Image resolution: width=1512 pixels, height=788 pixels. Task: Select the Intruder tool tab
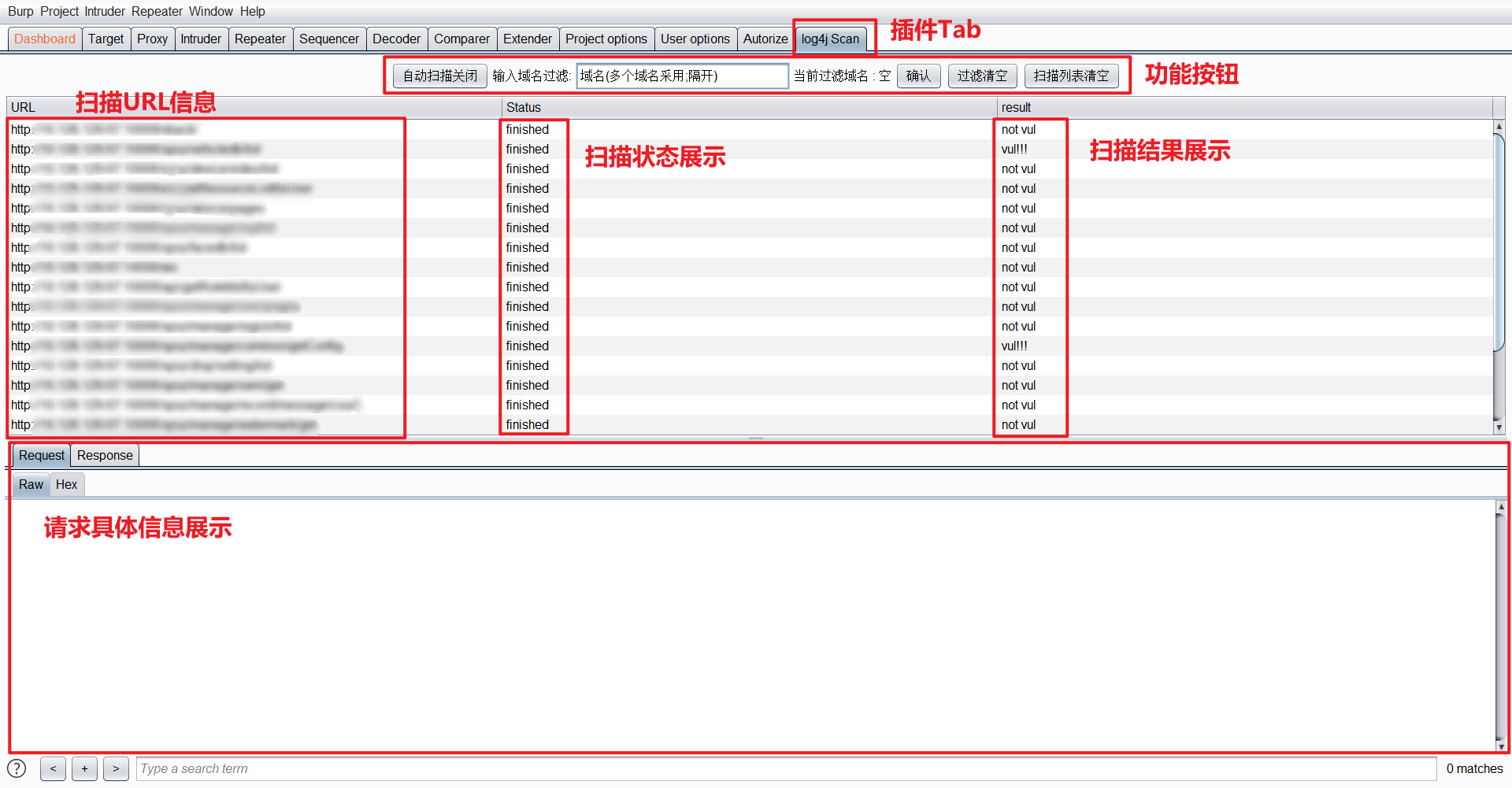[201, 39]
